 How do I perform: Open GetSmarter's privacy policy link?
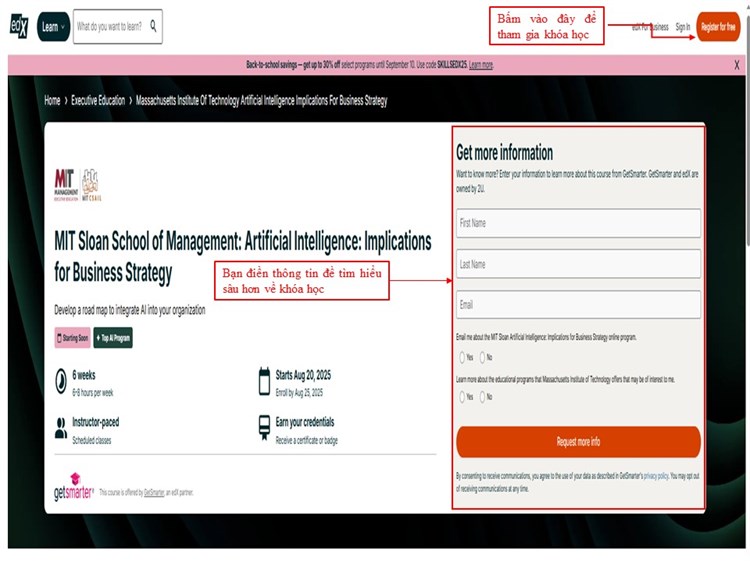click(656, 476)
